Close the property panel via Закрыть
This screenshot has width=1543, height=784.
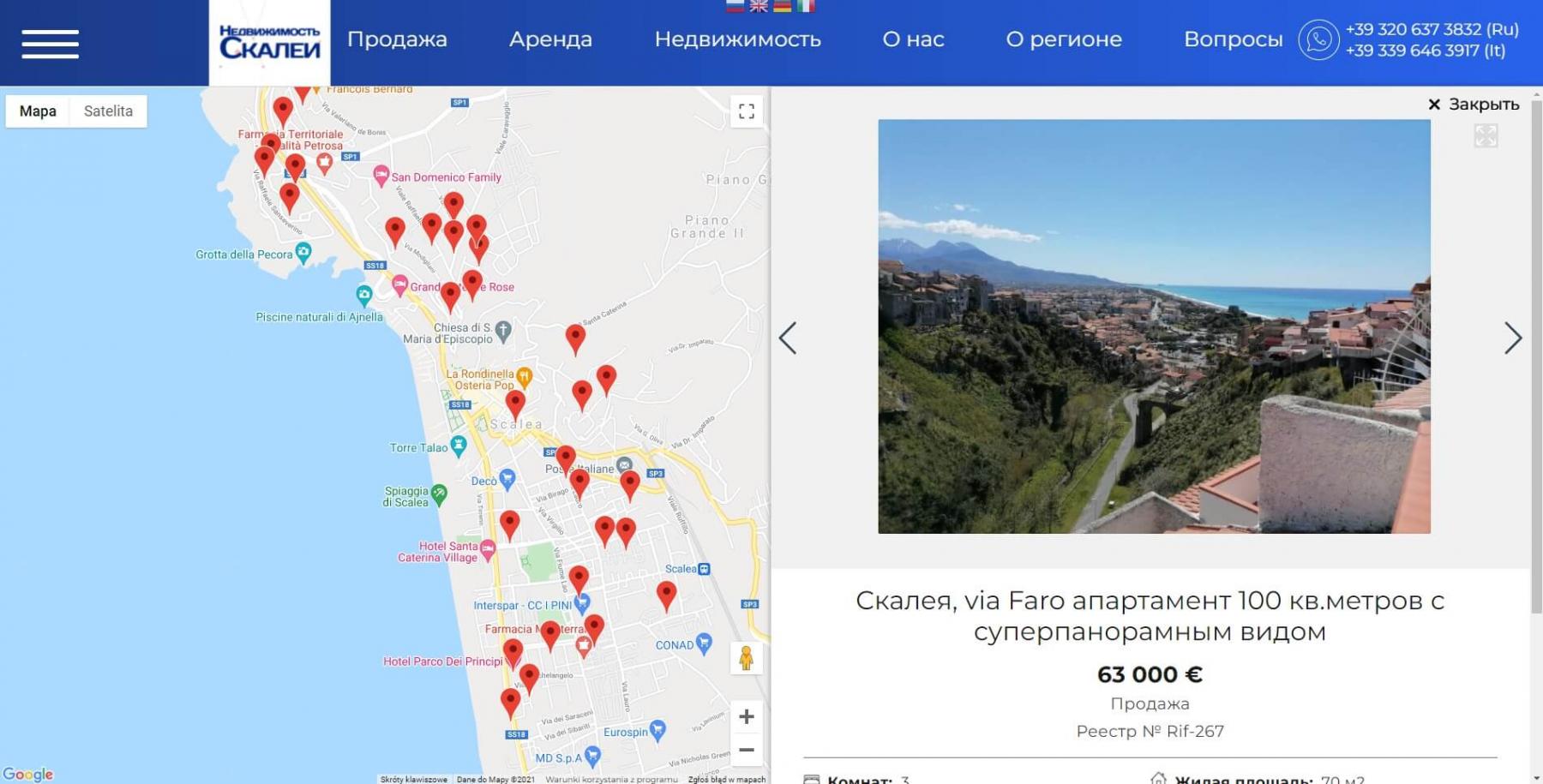click(1474, 105)
